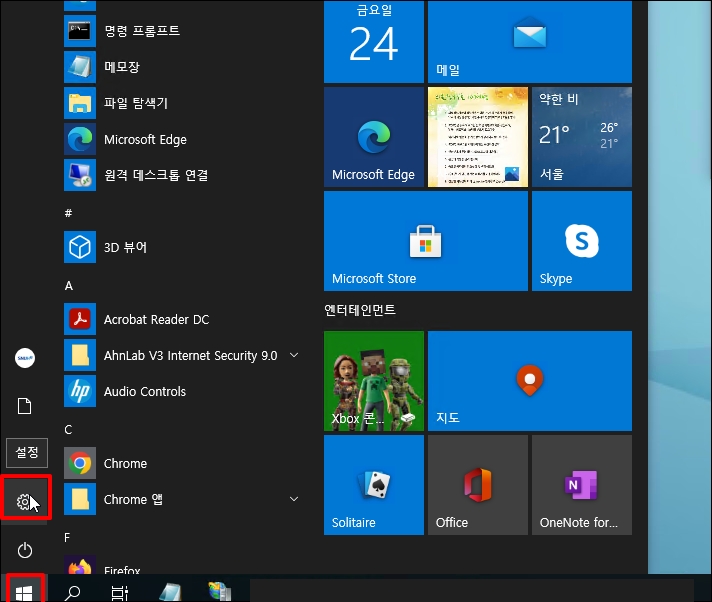
Task: Open Acrobat Reader DC
Action: [x=182, y=319]
